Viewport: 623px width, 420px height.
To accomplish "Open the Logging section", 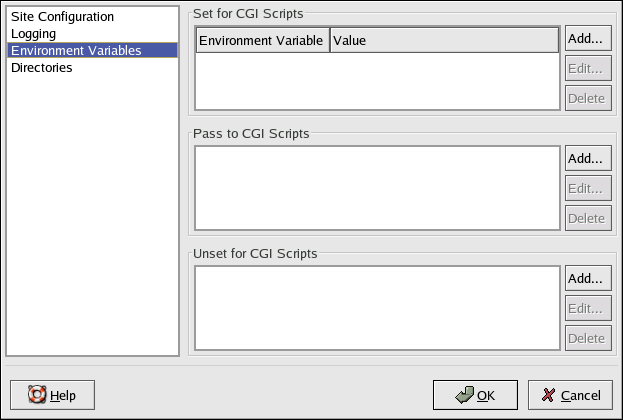I will pos(33,34).
